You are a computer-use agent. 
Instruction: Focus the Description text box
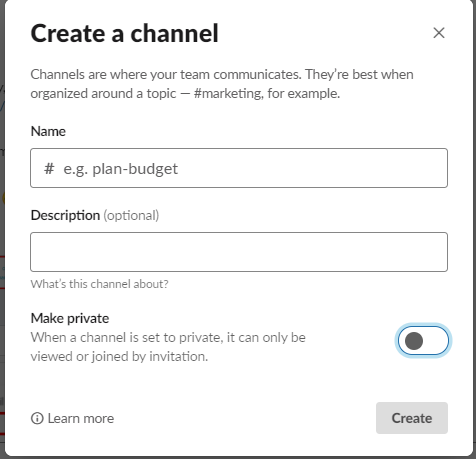239,252
